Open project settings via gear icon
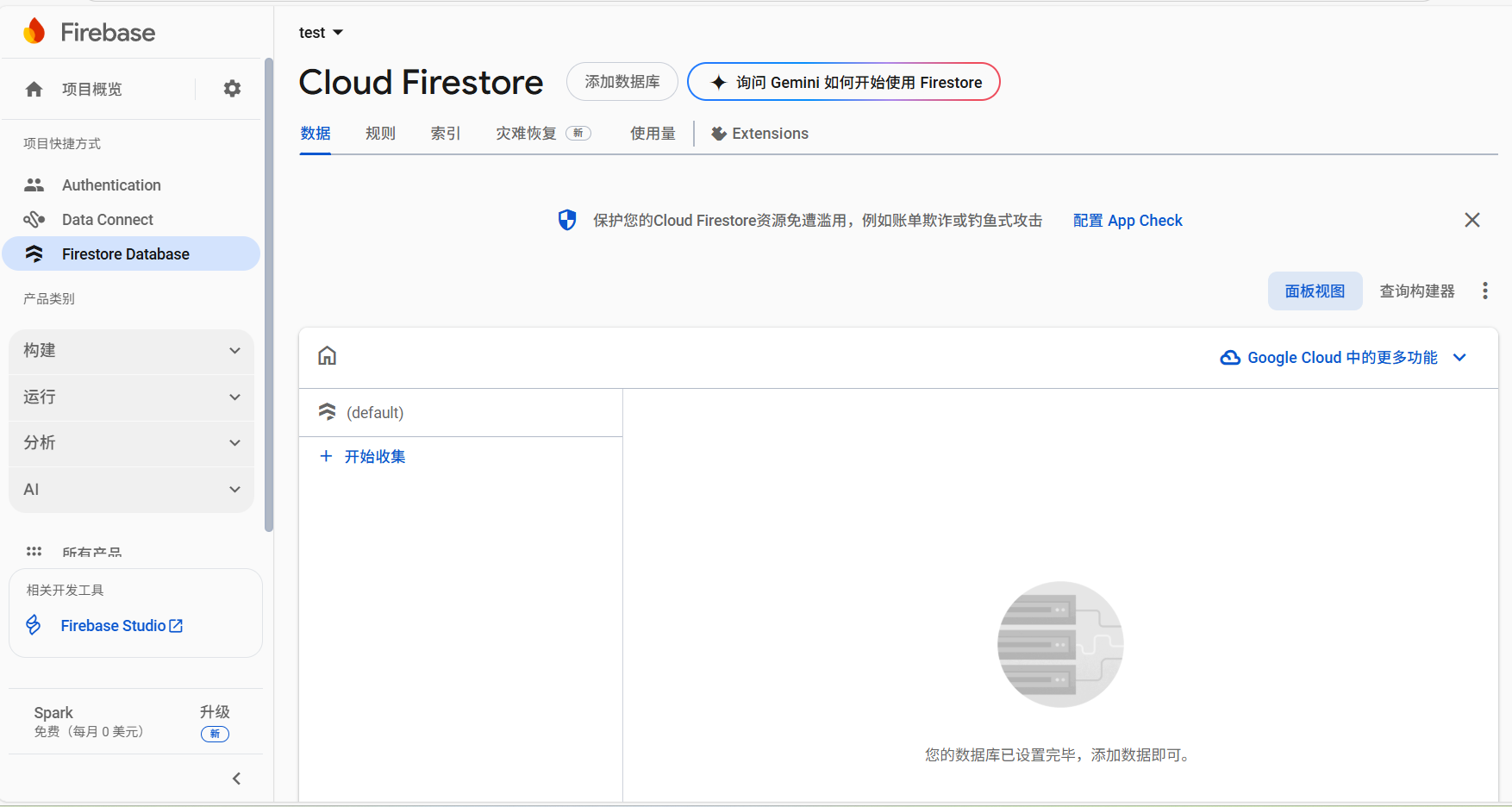This screenshot has height=807, width=1512. 231,88
